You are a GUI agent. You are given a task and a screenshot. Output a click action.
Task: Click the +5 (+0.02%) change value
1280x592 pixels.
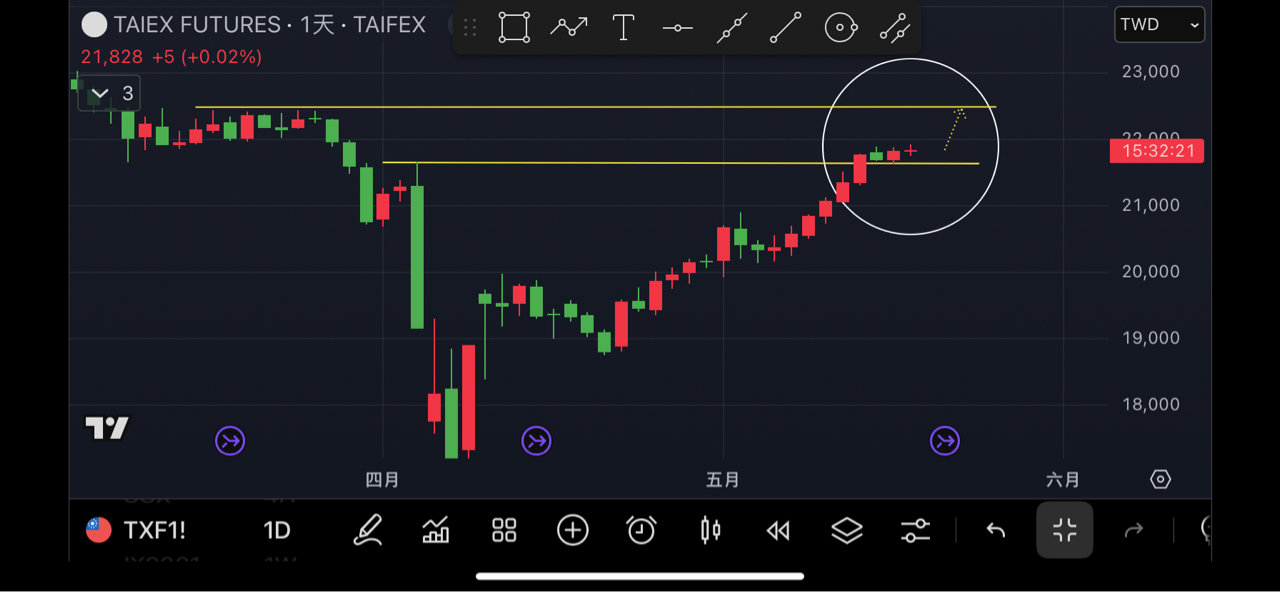click(x=207, y=57)
